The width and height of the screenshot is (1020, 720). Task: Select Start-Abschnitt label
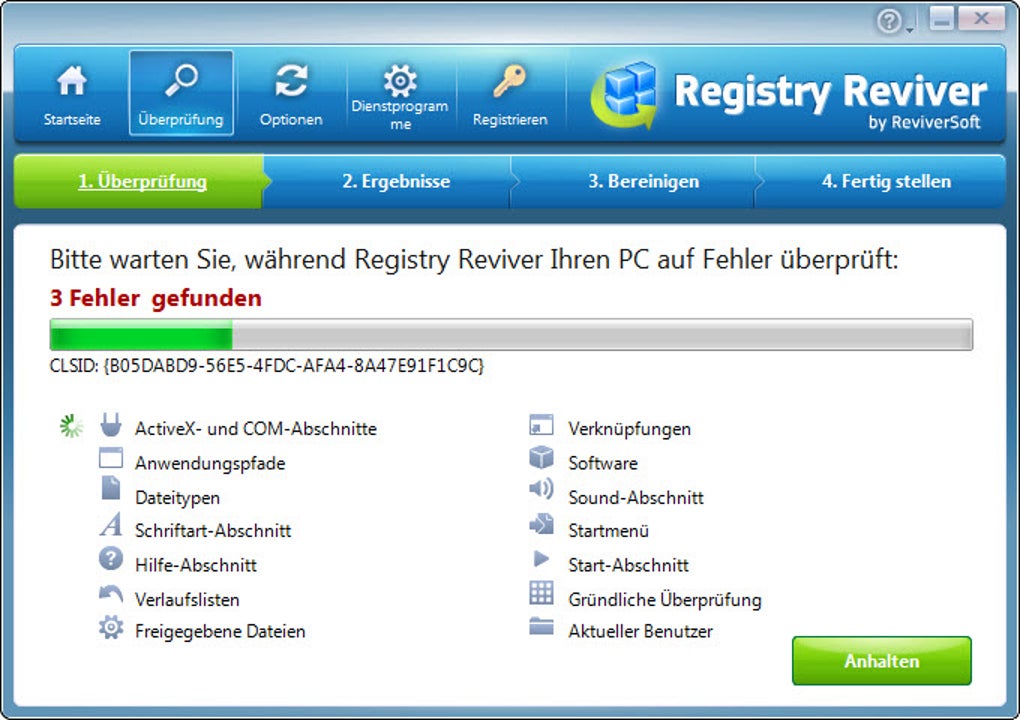pos(628,565)
